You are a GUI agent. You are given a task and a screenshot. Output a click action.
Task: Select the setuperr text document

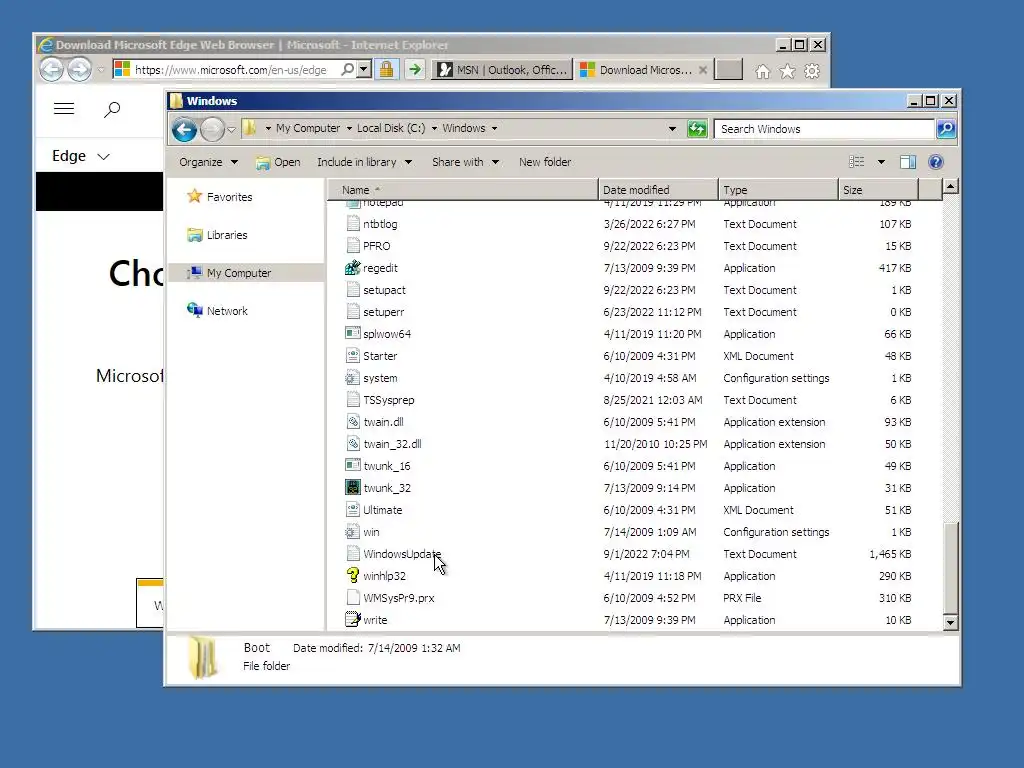tap(383, 312)
